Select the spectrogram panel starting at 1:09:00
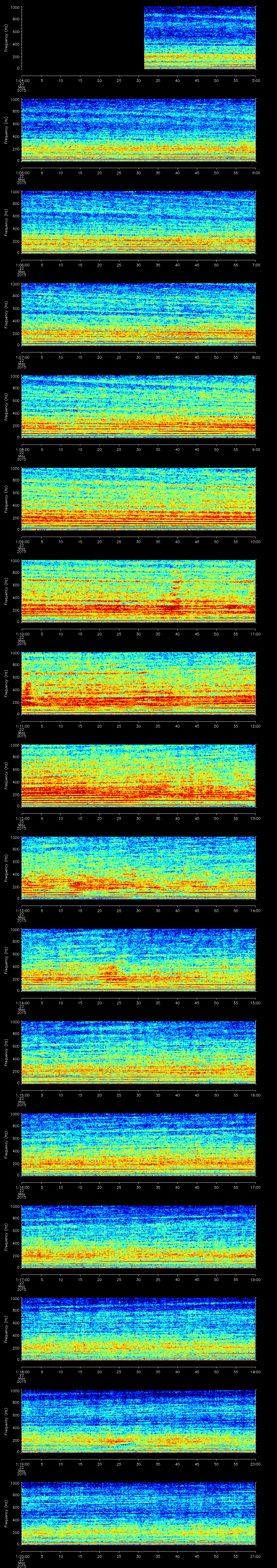277x1568 pixels. 139,499
